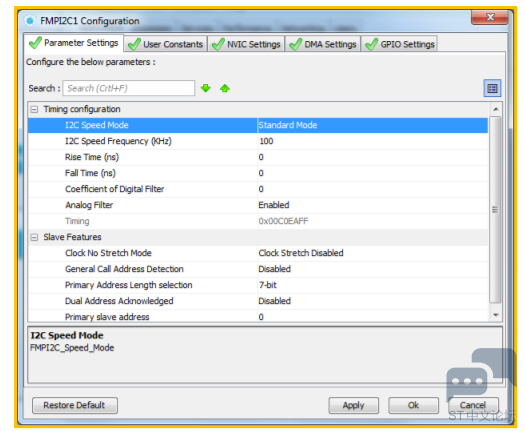Click the FMPI2C1 Configuration title icon
This screenshot has height=431, width=525.
pyautogui.click(x=30, y=21)
